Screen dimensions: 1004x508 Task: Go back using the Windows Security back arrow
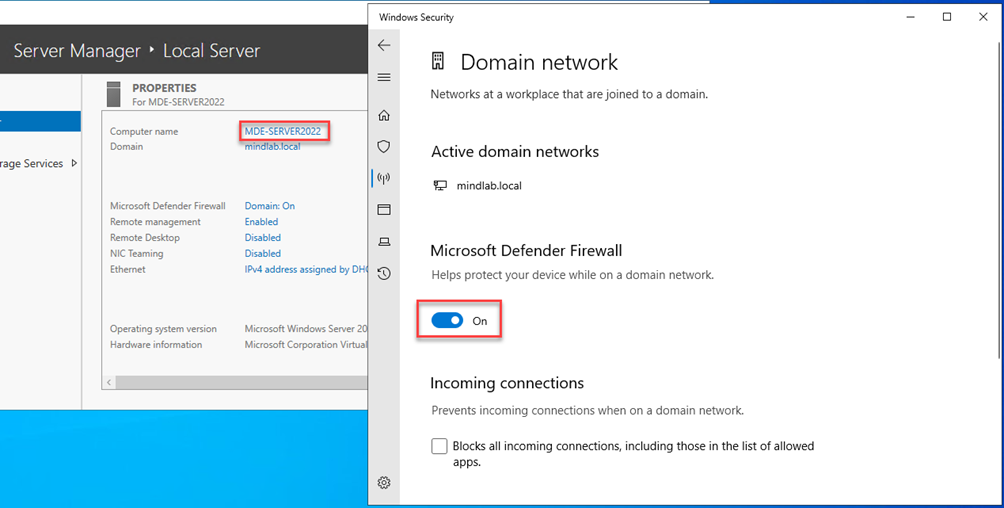point(384,45)
